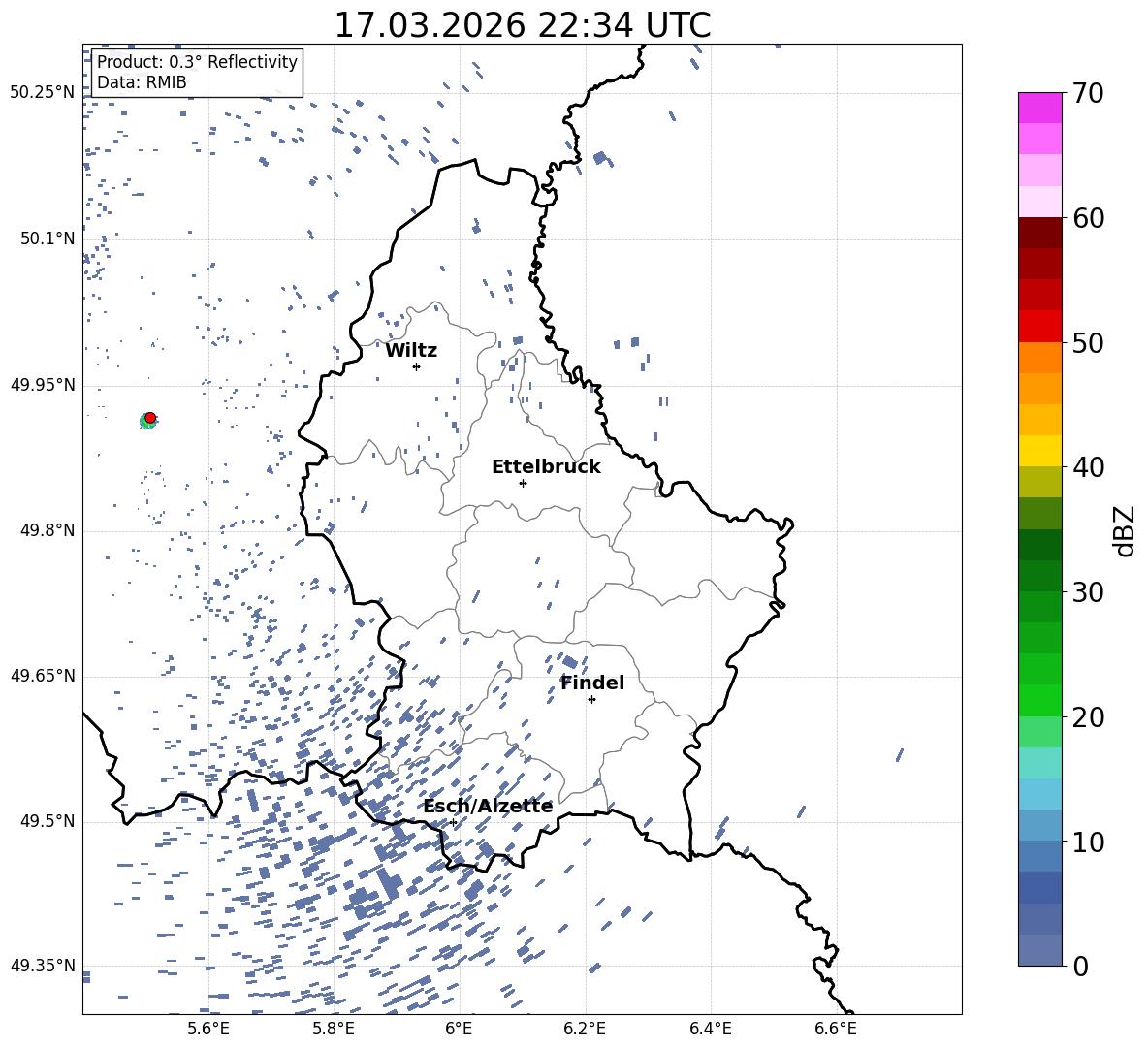The width and height of the screenshot is (1148, 1048).
Task: Click the 6.2°E longitude label
Action: tap(585, 1029)
